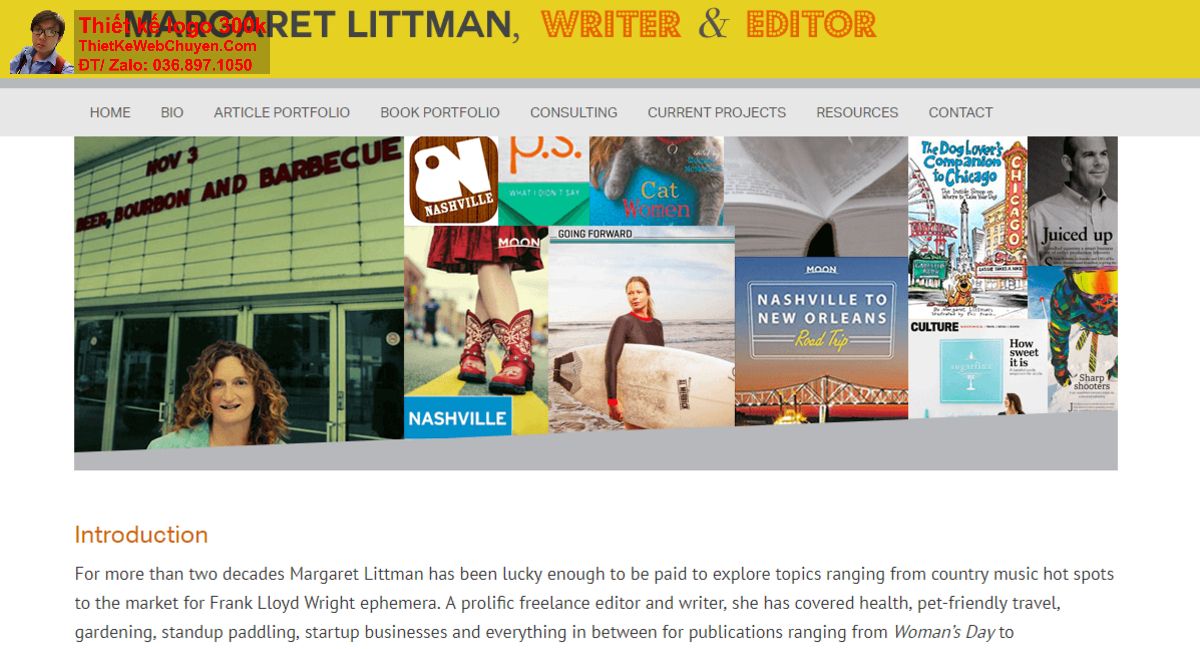Click the Introduction heading

pyautogui.click(x=141, y=535)
